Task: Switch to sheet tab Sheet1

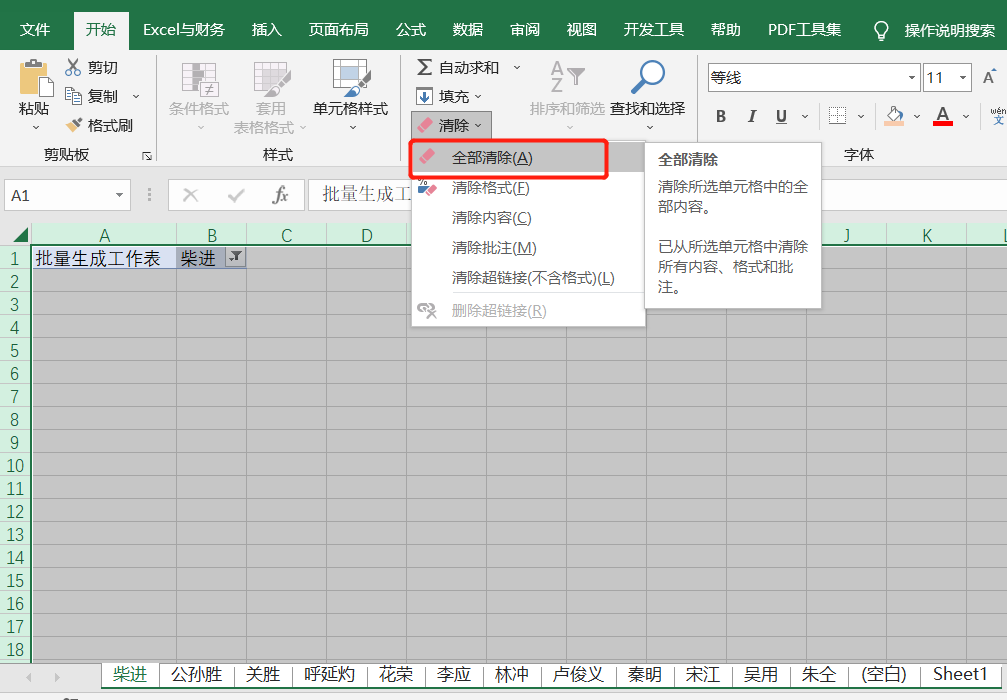Action: [960, 674]
